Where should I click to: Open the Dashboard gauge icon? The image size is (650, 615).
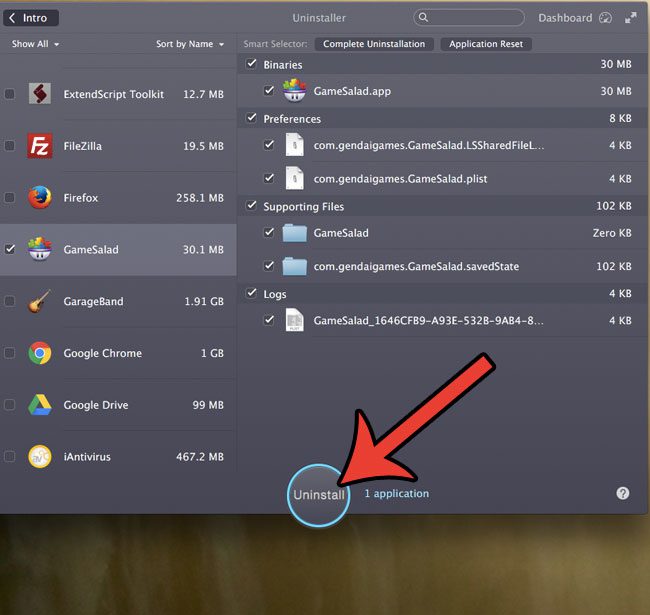pyautogui.click(x=605, y=18)
